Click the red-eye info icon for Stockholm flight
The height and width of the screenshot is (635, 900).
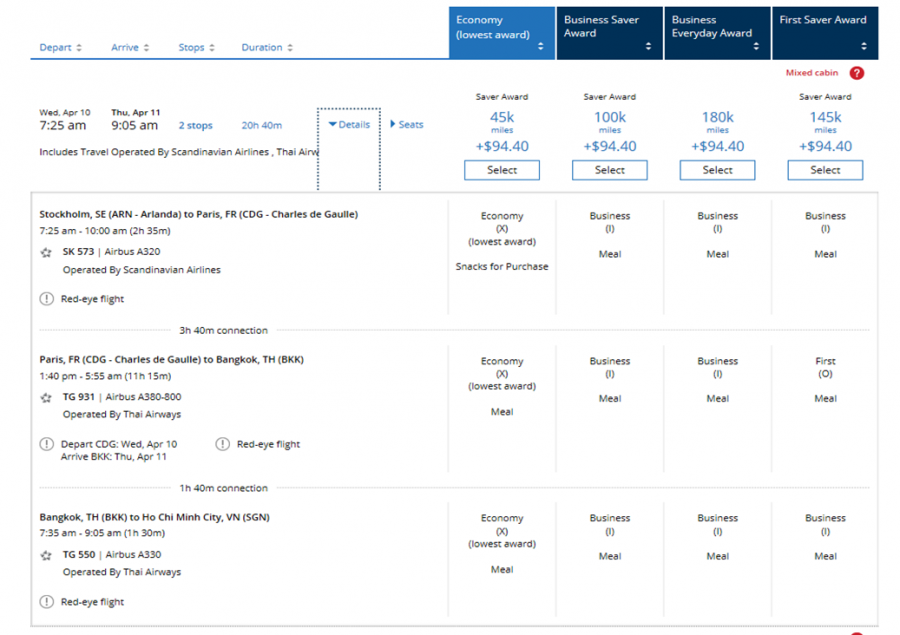coord(46,299)
